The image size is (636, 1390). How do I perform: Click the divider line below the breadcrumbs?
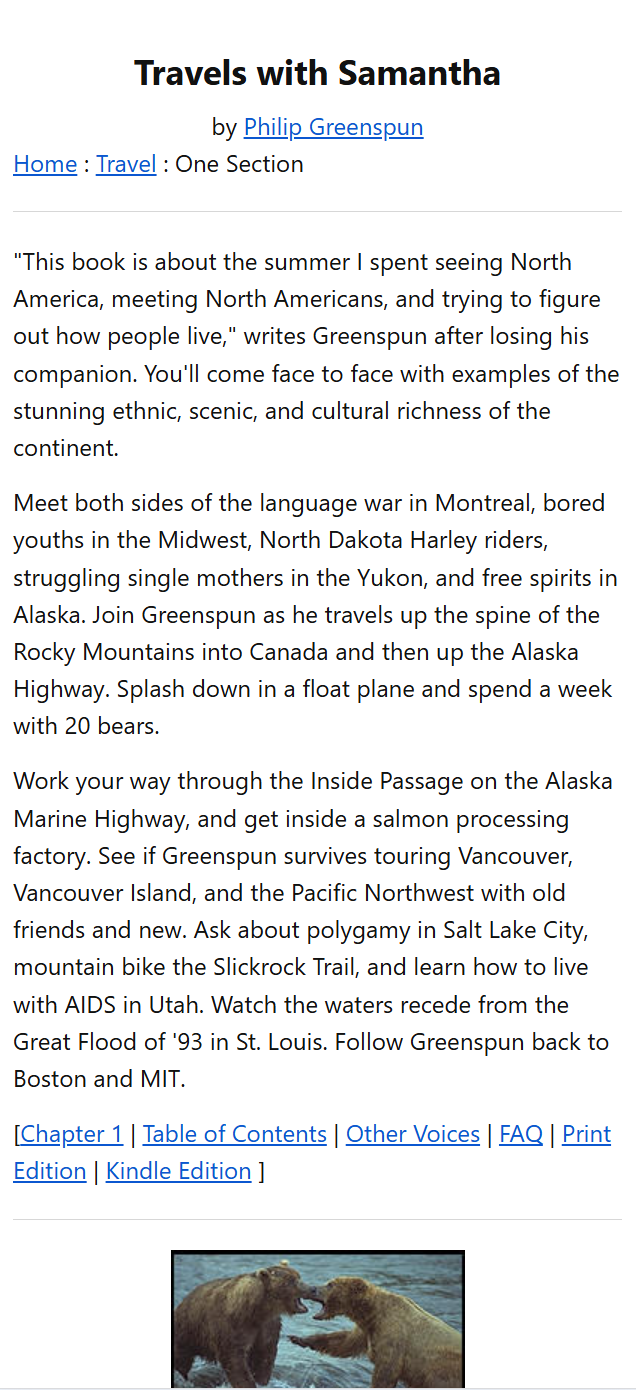[x=318, y=212]
